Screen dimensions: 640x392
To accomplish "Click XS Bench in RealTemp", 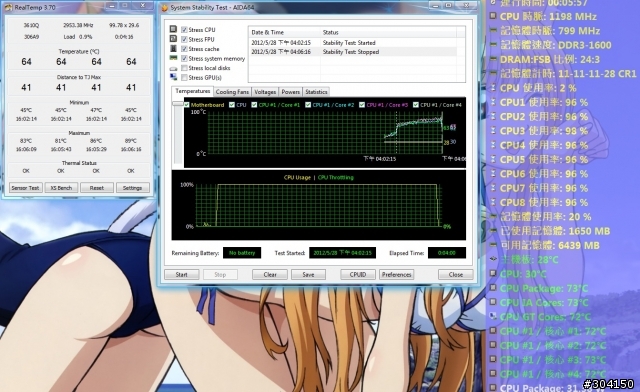I will point(61,188).
